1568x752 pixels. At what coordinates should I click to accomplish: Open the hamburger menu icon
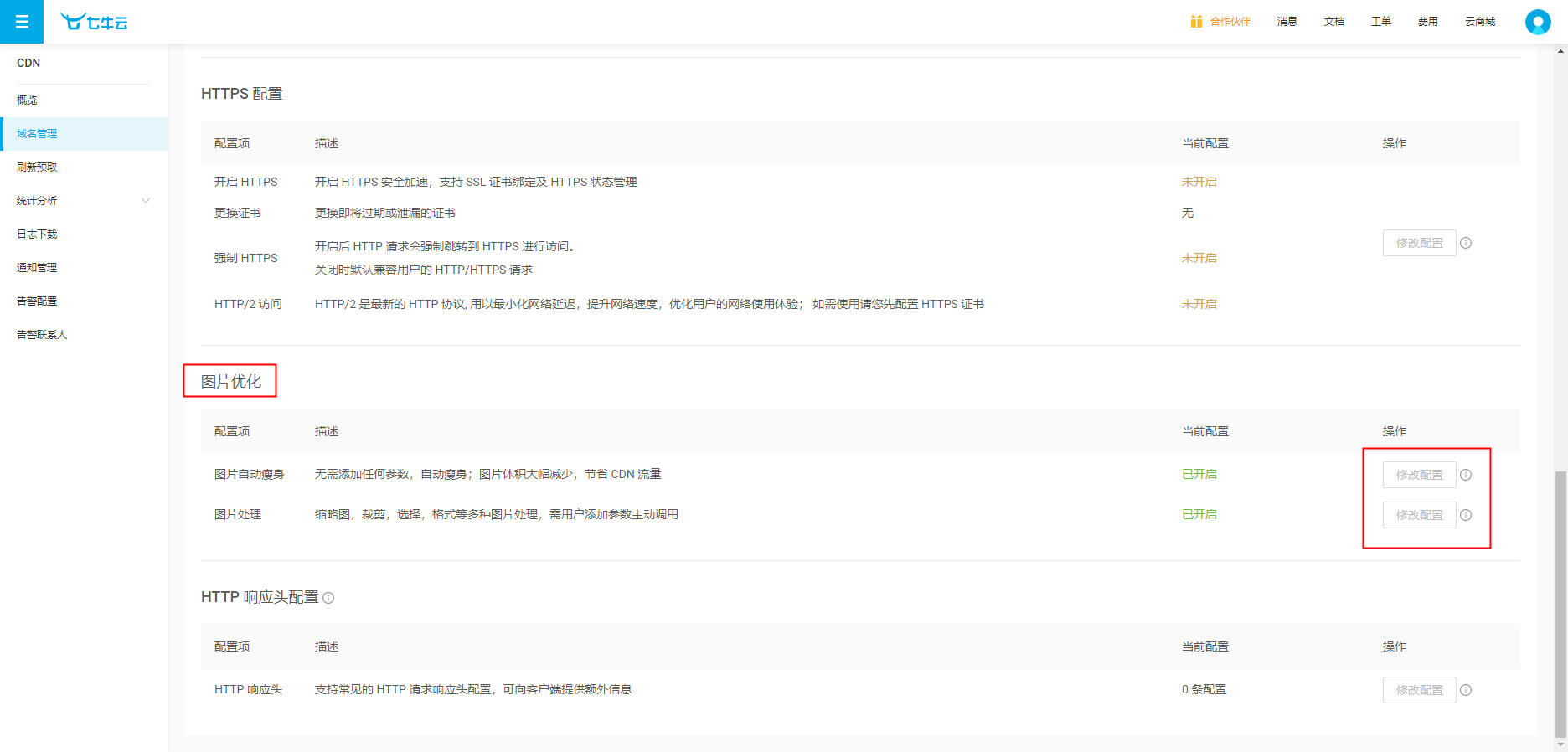click(22, 22)
